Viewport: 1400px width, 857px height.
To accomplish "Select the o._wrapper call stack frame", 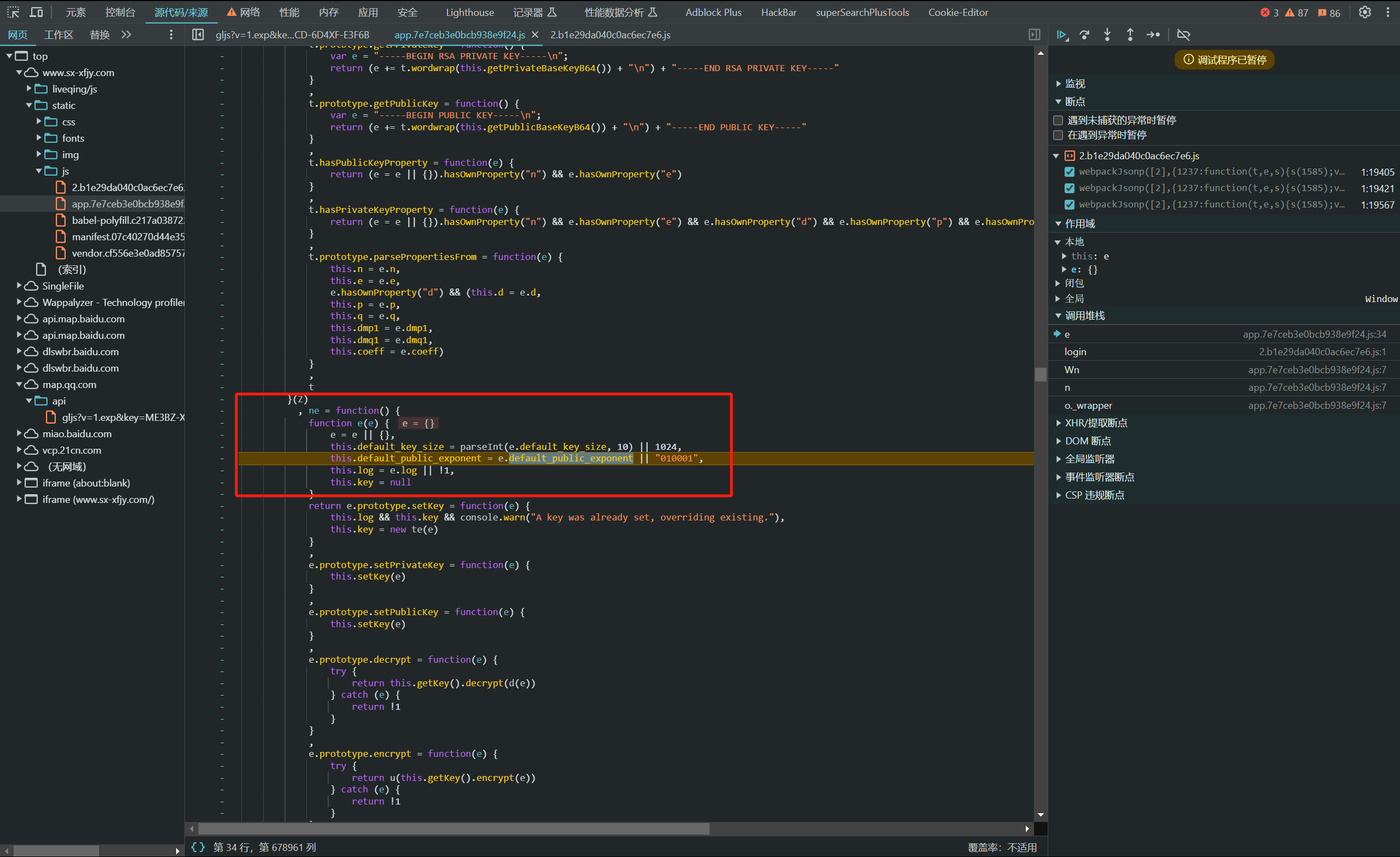I will click(x=1224, y=405).
